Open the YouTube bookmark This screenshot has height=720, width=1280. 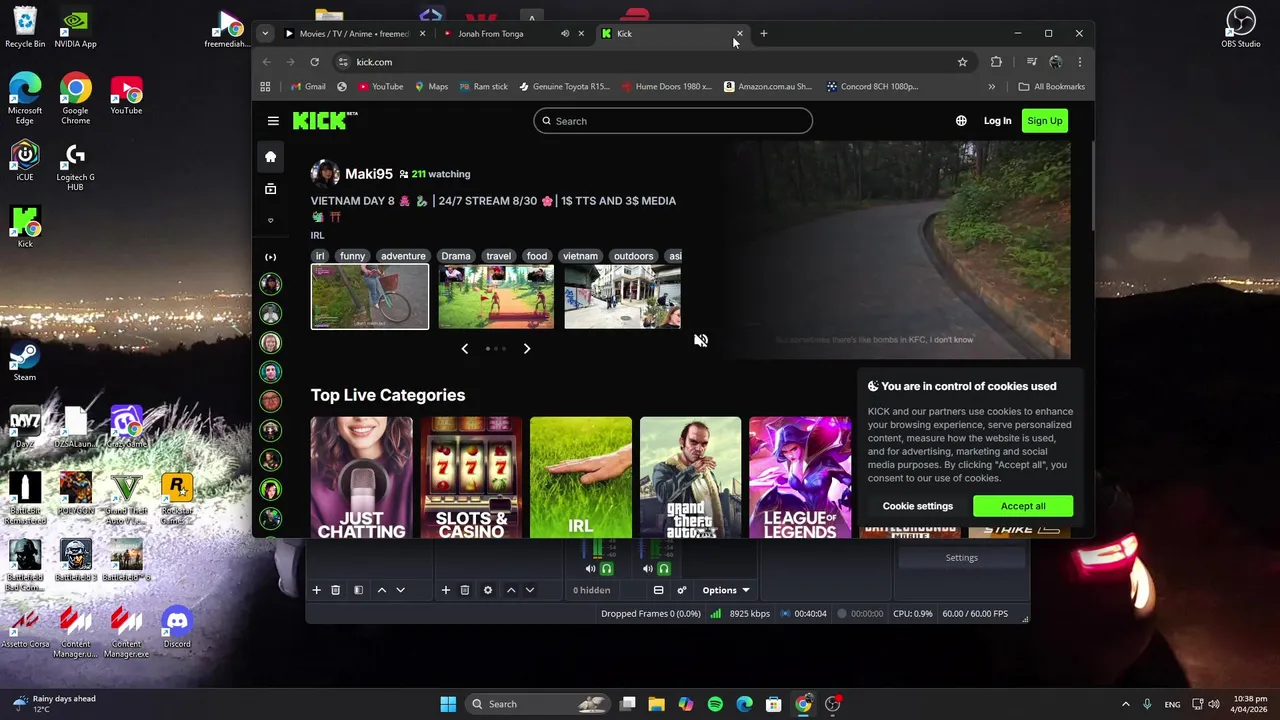click(379, 87)
